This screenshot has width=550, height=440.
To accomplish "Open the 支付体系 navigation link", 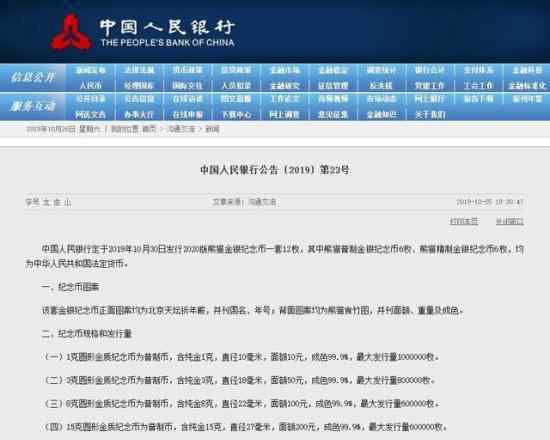I will (x=478, y=70).
